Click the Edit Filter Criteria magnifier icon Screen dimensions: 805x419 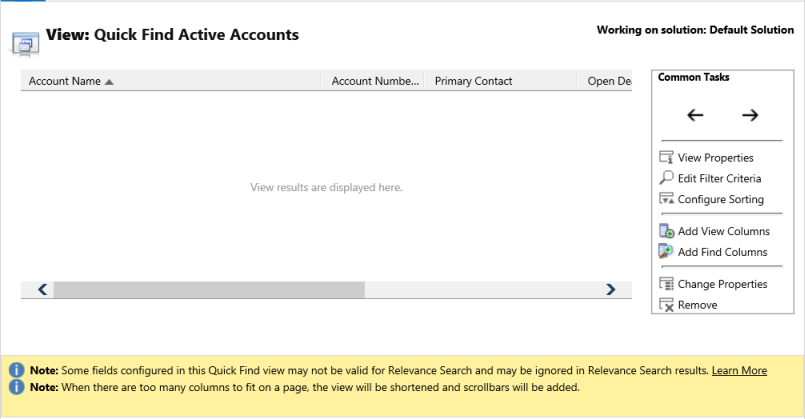point(667,178)
